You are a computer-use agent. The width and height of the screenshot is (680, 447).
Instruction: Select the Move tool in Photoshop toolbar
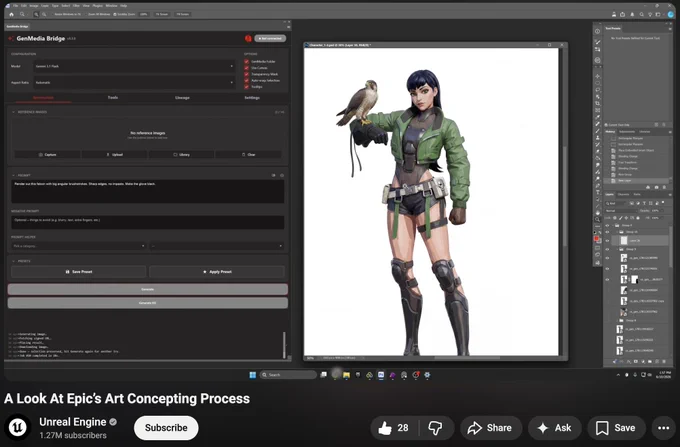pyautogui.click(x=598, y=76)
